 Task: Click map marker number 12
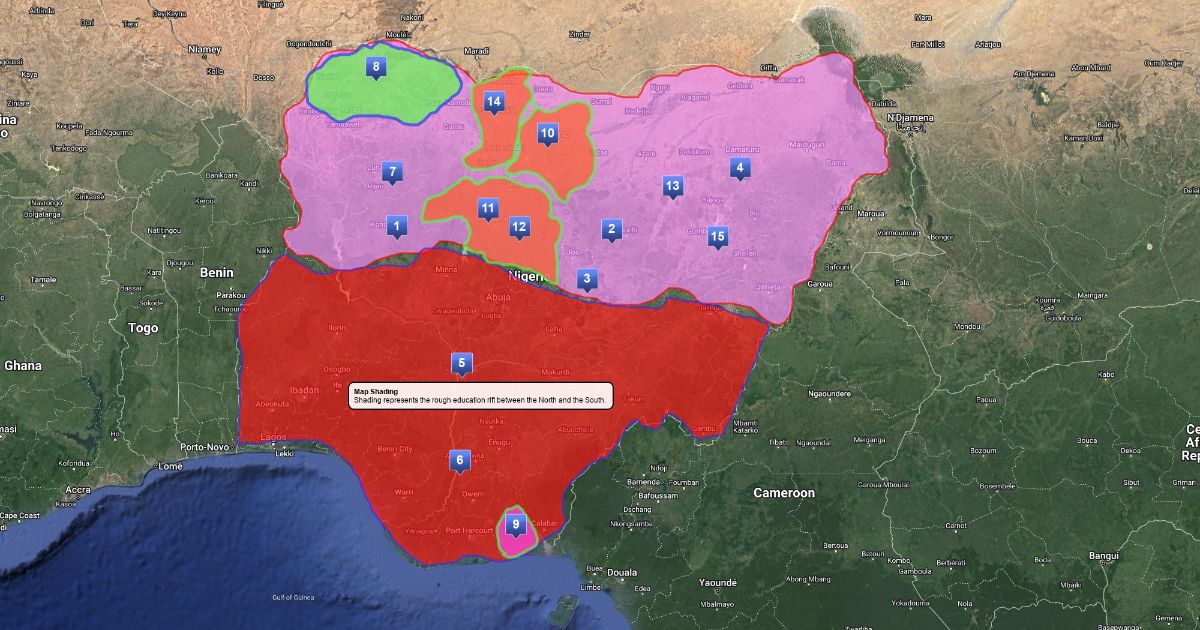pyautogui.click(x=519, y=227)
